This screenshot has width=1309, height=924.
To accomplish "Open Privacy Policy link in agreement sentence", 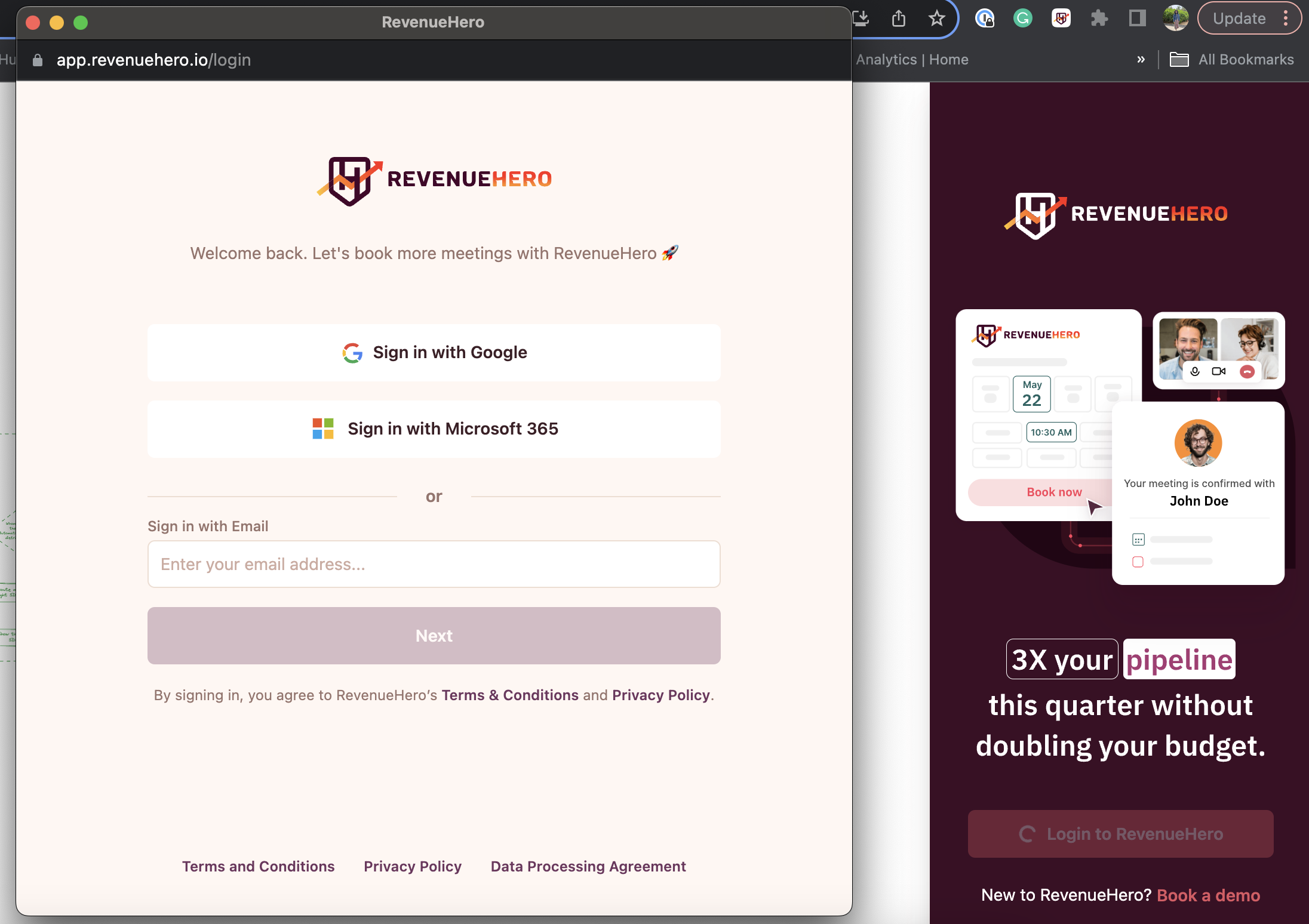I will [661, 695].
